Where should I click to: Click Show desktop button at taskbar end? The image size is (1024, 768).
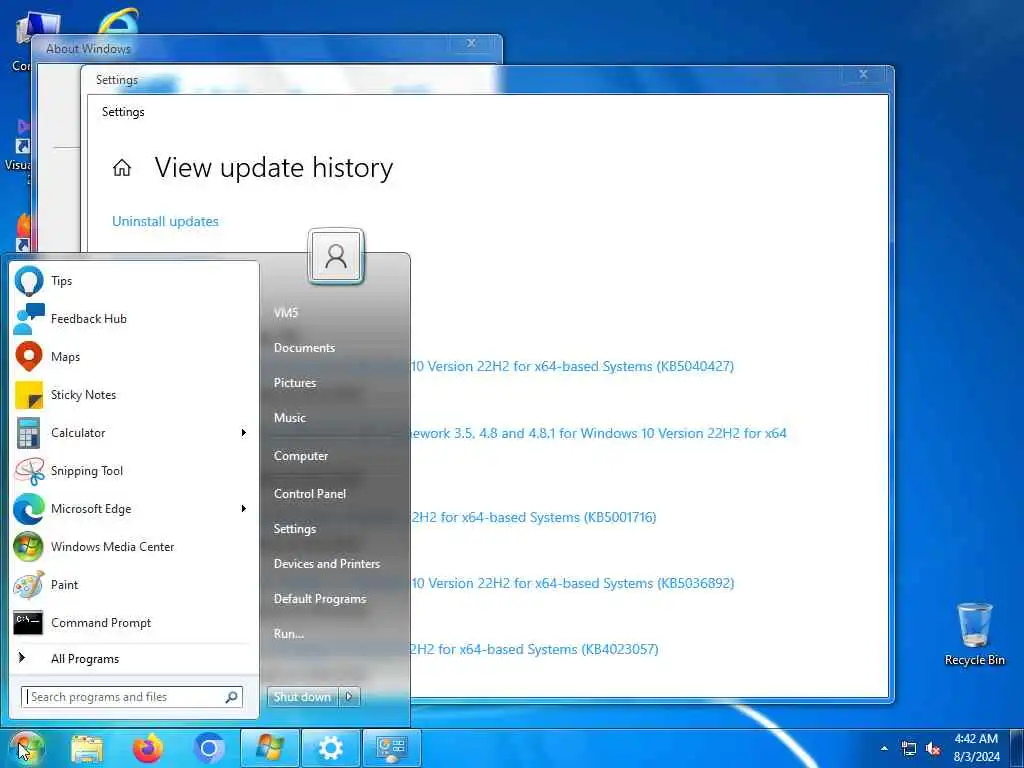pos(1017,748)
